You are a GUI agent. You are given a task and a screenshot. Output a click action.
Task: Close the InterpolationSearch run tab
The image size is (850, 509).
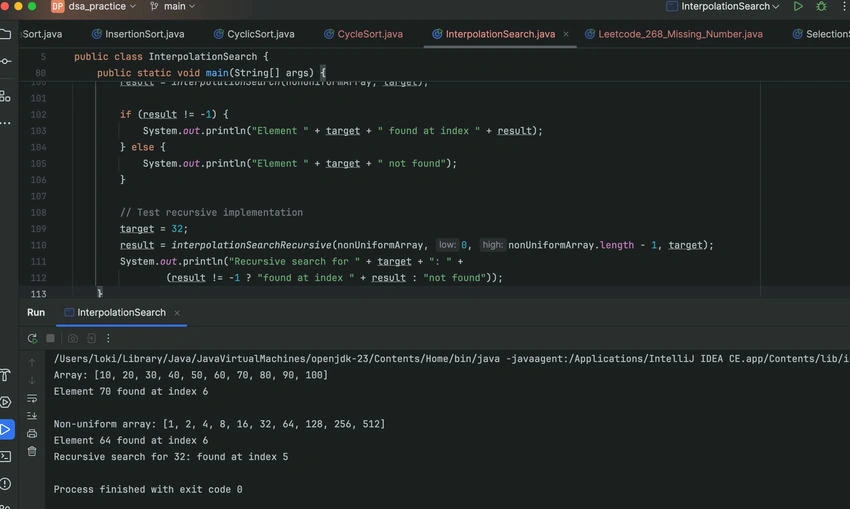pos(177,313)
